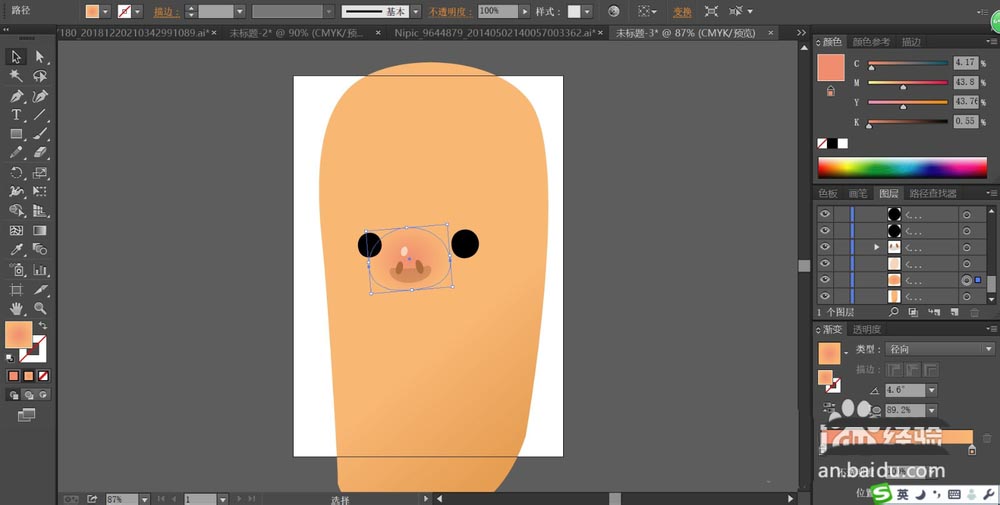Hide the topmost black circle sublayer
Image resolution: width=1000 pixels, height=505 pixels.
[x=825, y=214]
